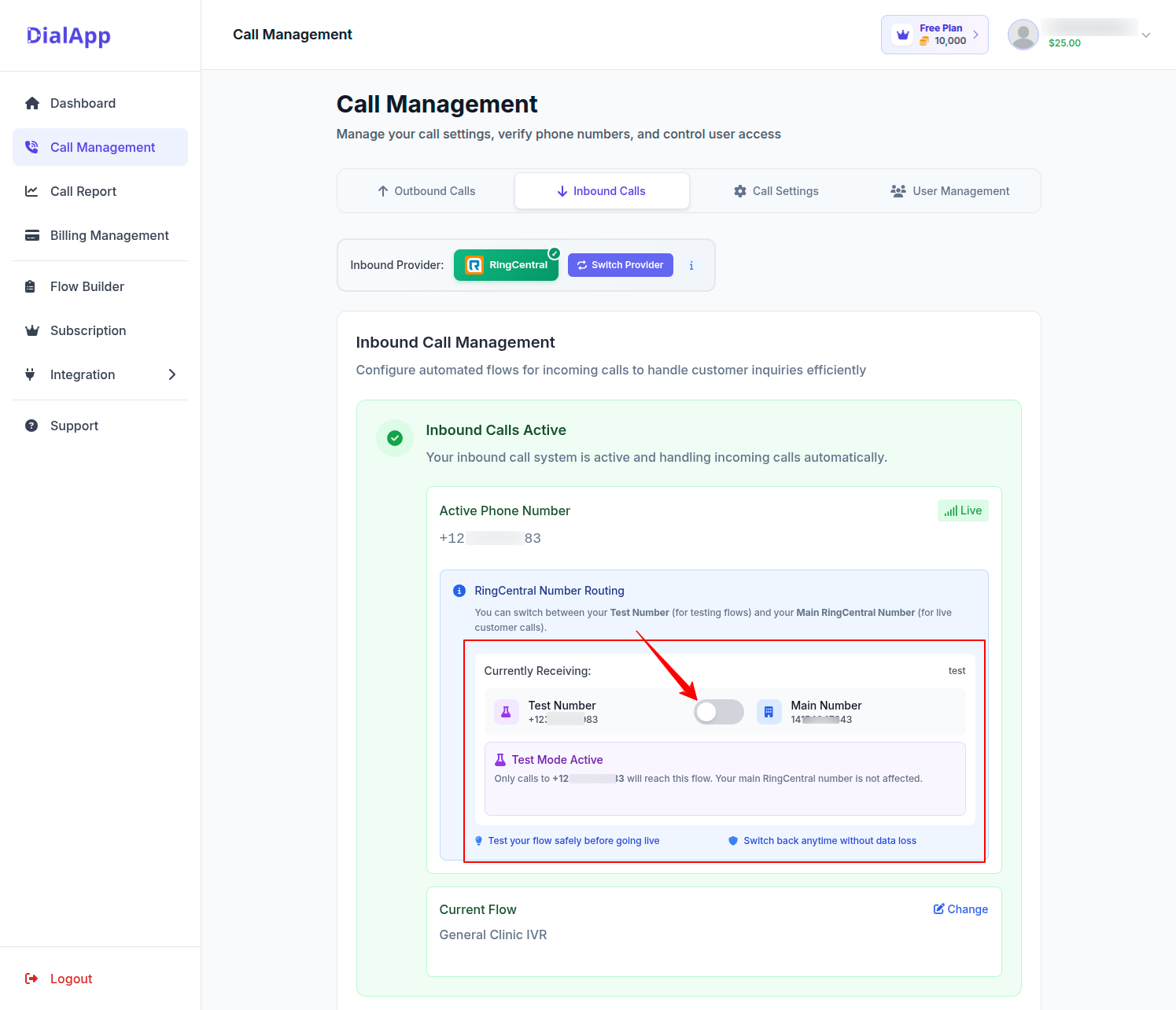Click Change link for Current Flow
The height and width of the screenshot is (1010, 1176).
pos(960,909)
